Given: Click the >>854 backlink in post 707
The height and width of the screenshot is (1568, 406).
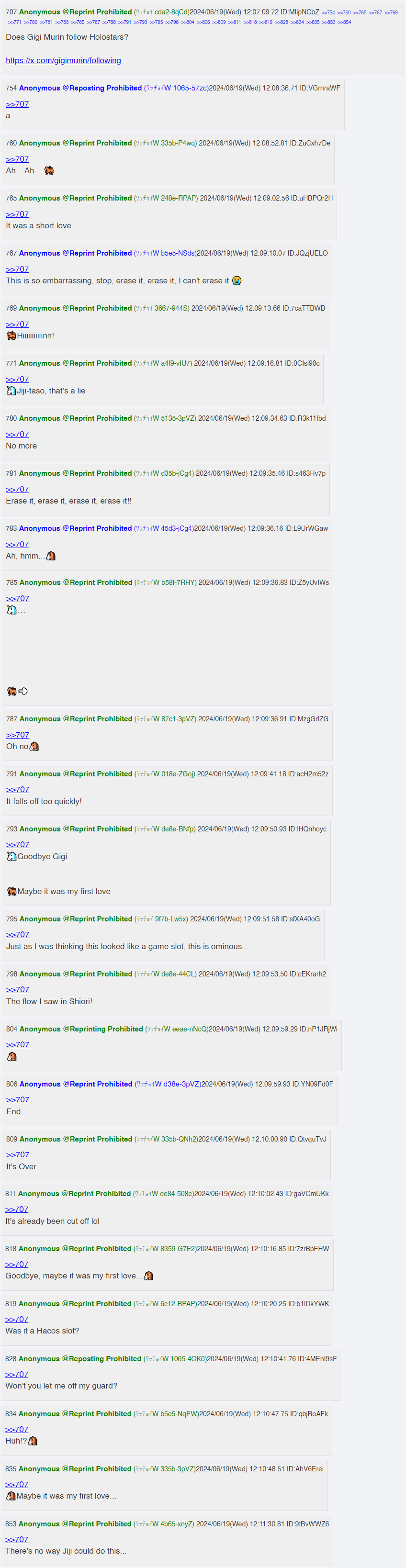Looking at the screenshot, I should tap(344, 22).
